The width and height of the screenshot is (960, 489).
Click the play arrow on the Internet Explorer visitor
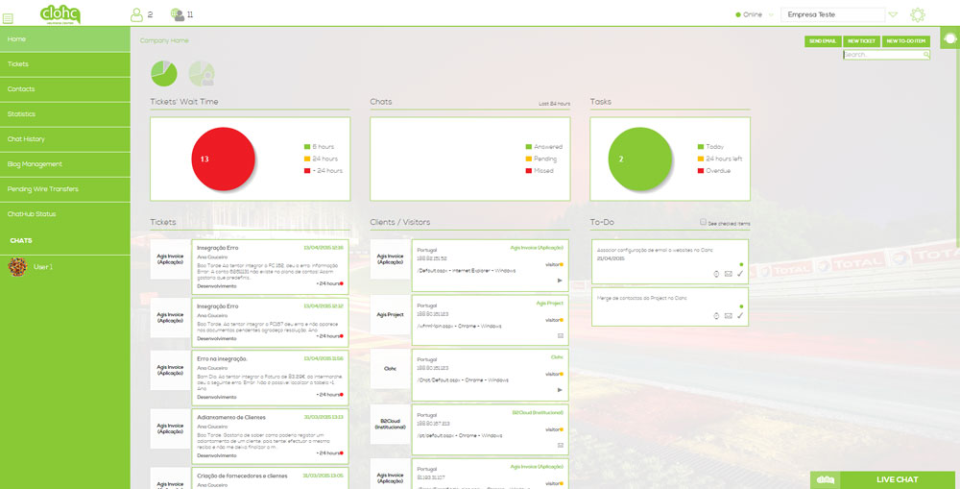pos(560,280)
